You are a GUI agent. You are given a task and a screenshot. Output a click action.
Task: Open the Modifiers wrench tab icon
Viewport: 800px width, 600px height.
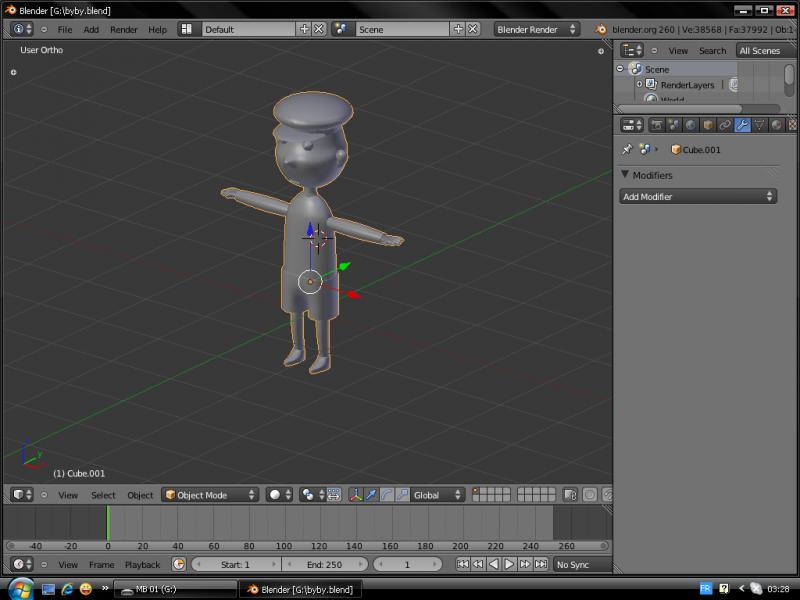coord(742,125)
